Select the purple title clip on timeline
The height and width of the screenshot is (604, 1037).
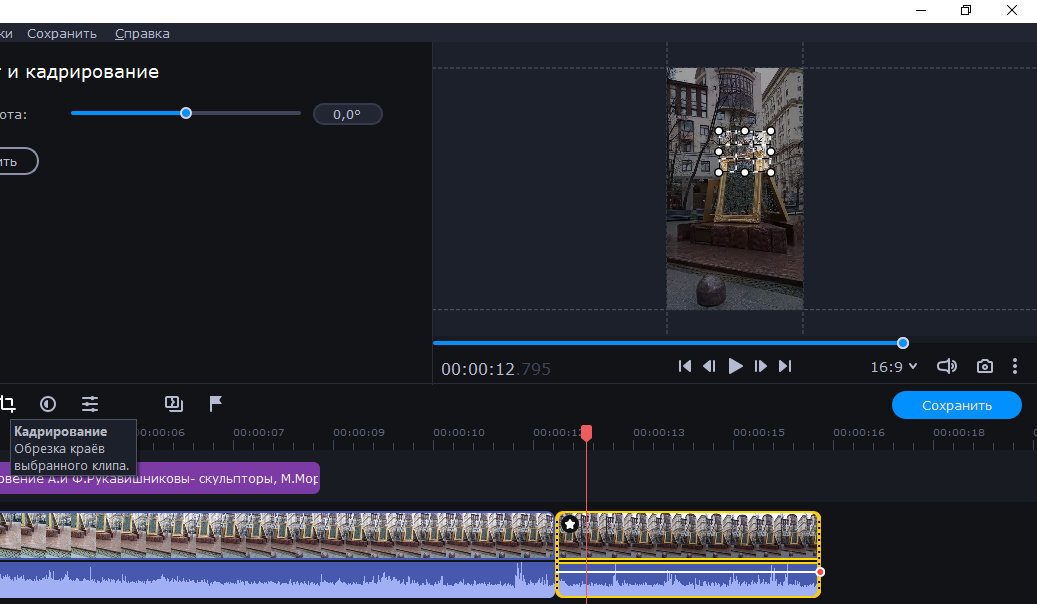click(x=159, y=478)
